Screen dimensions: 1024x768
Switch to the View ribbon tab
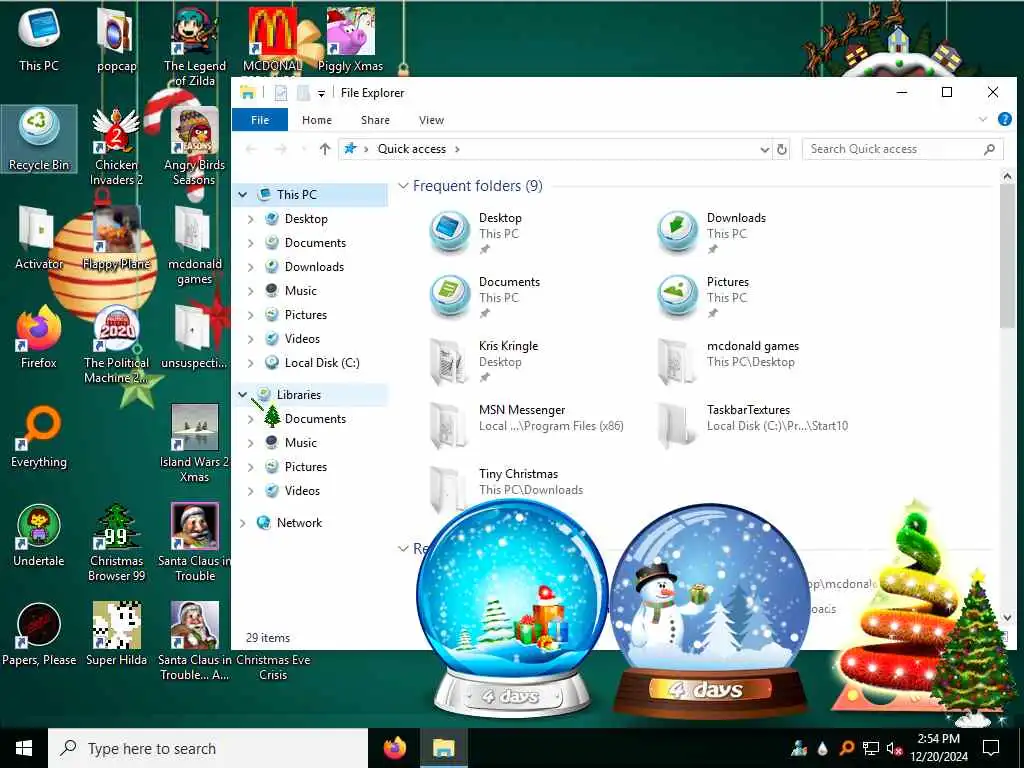click(431, 120)
